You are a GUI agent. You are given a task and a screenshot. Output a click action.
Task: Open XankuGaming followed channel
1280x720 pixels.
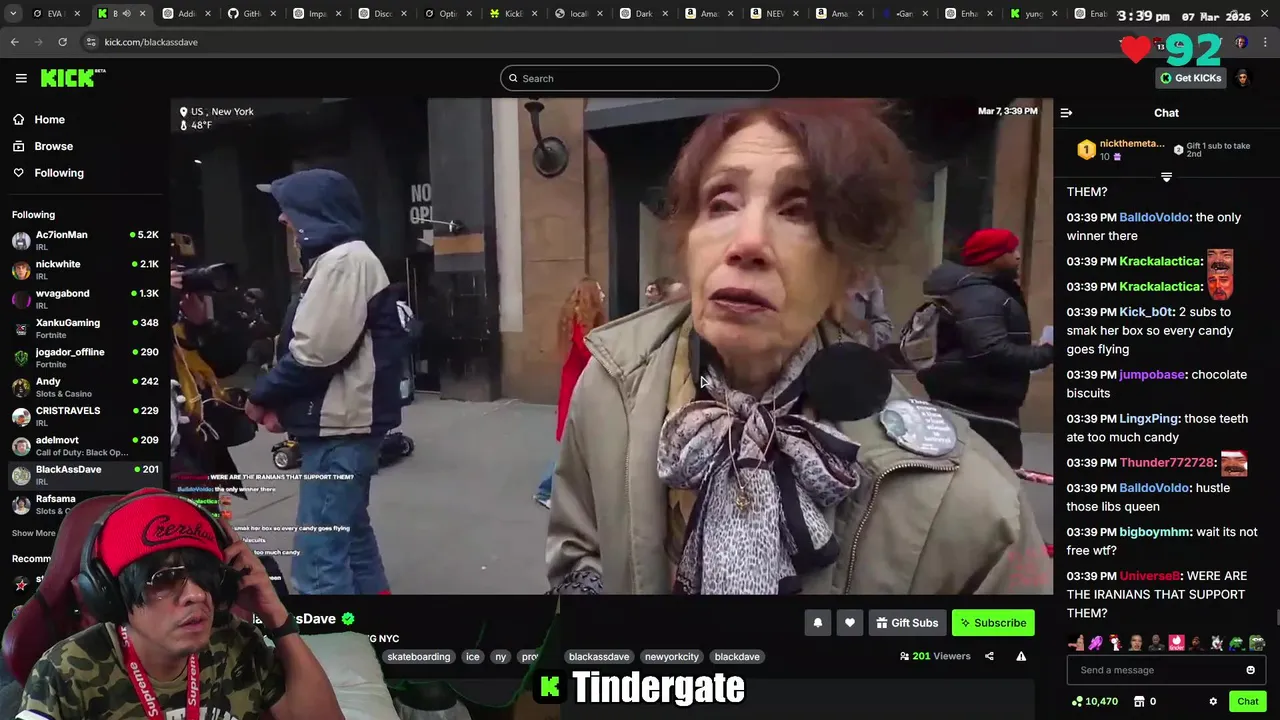[x=85, y=328]
